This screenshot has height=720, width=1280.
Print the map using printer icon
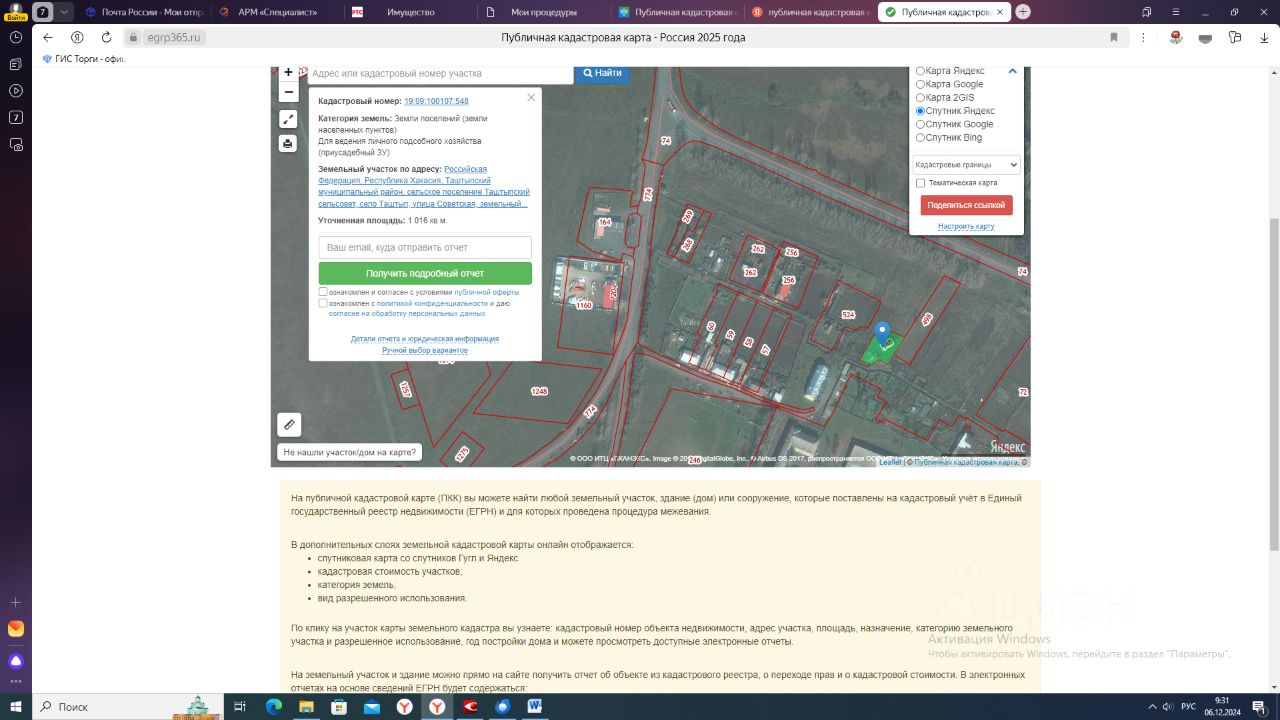[x=288, y=143]
